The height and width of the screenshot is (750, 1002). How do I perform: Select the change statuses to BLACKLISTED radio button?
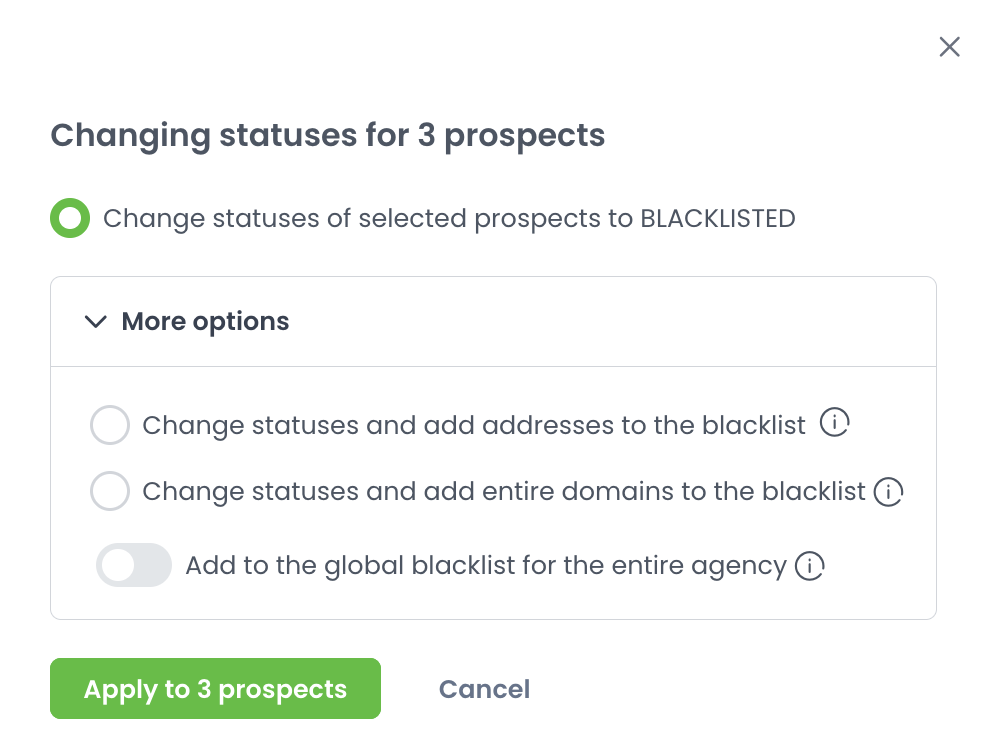click(x=70, y=219)
